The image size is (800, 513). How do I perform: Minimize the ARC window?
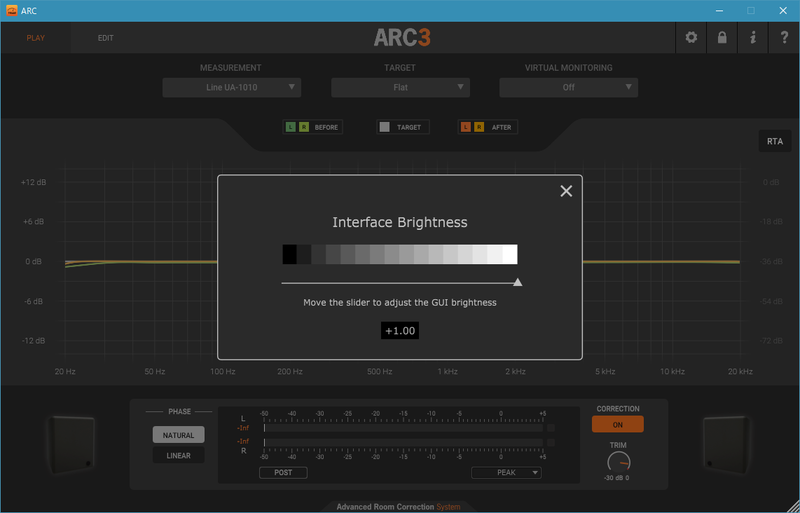click(719, 11)
